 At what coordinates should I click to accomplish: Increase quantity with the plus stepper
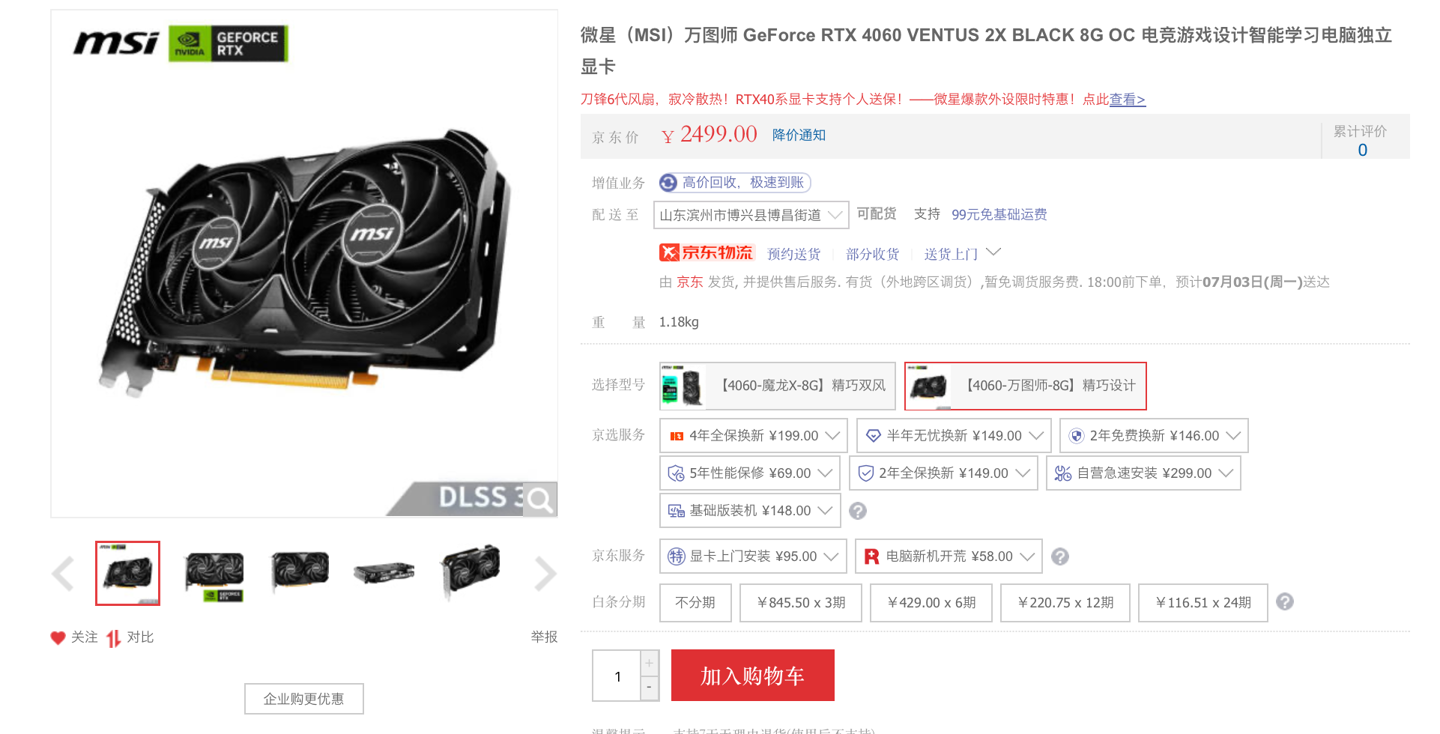pyautogui.click(x=649, y=662)
